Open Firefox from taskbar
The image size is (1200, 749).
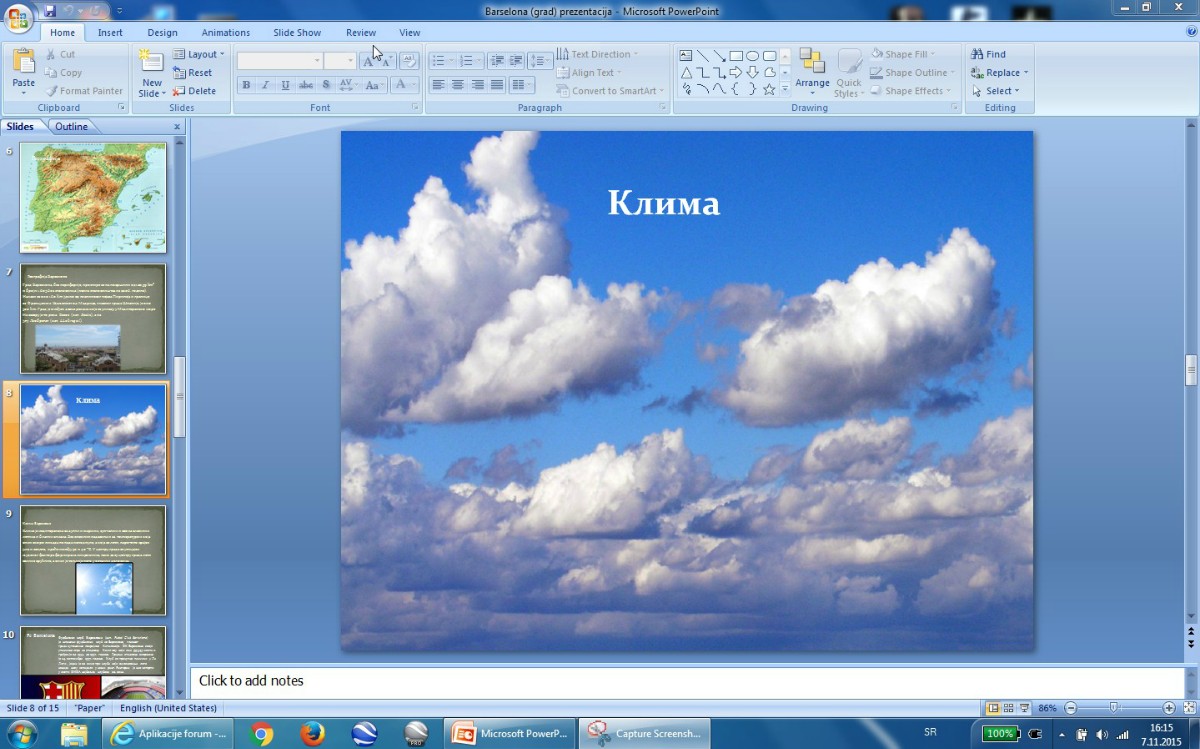click(313, 734)
